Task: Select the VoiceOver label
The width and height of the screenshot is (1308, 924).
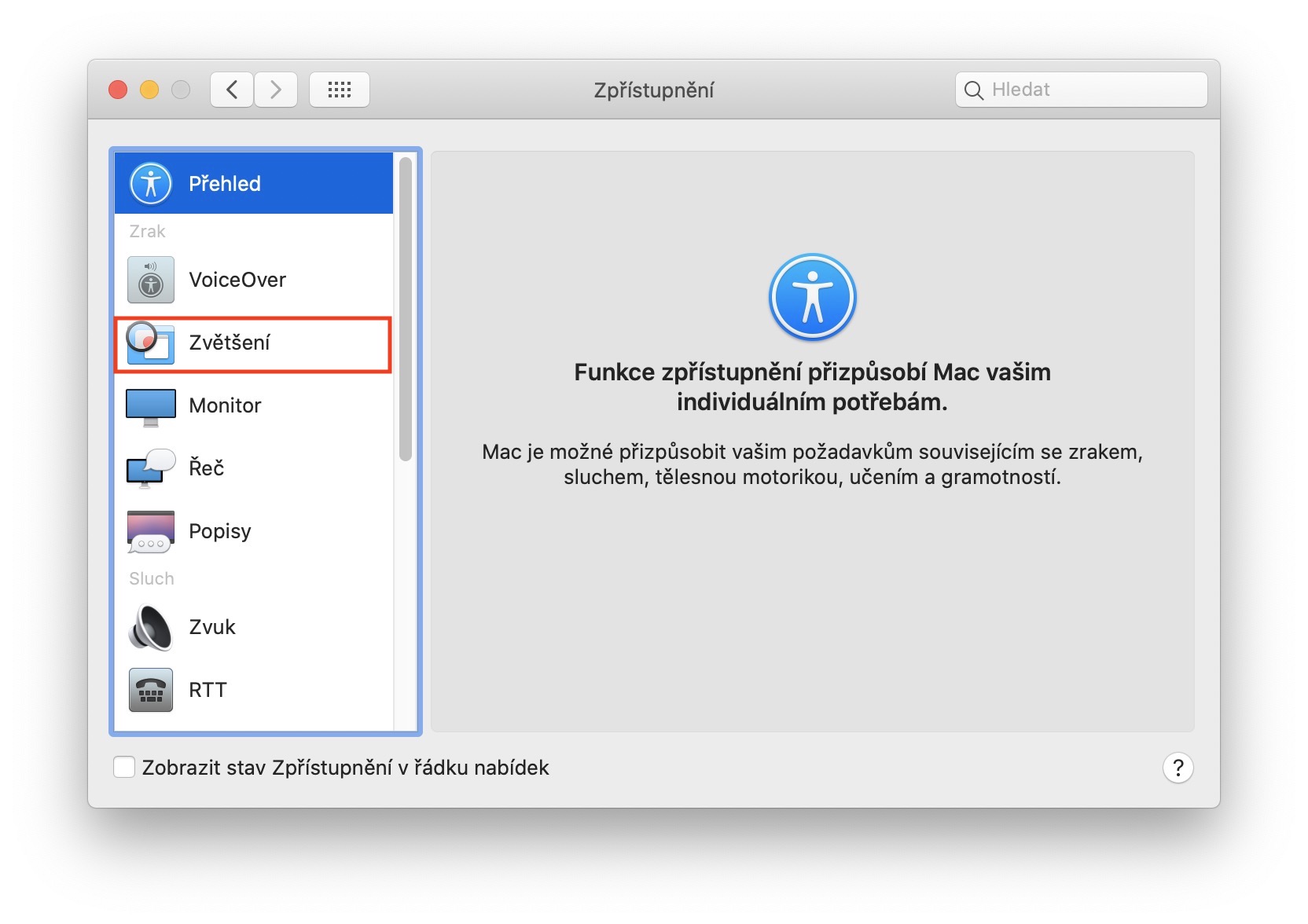Action: 237,280
